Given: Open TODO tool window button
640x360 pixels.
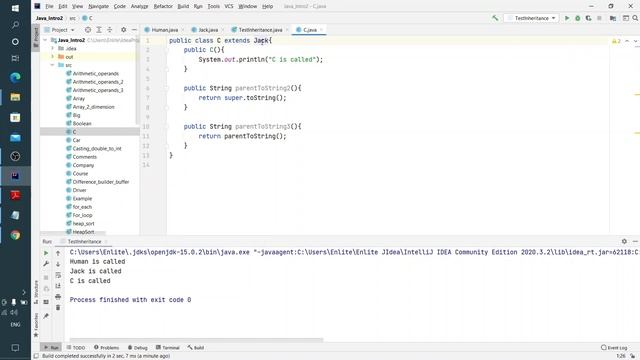Looking at the screenshot, I should pos(76,347).
